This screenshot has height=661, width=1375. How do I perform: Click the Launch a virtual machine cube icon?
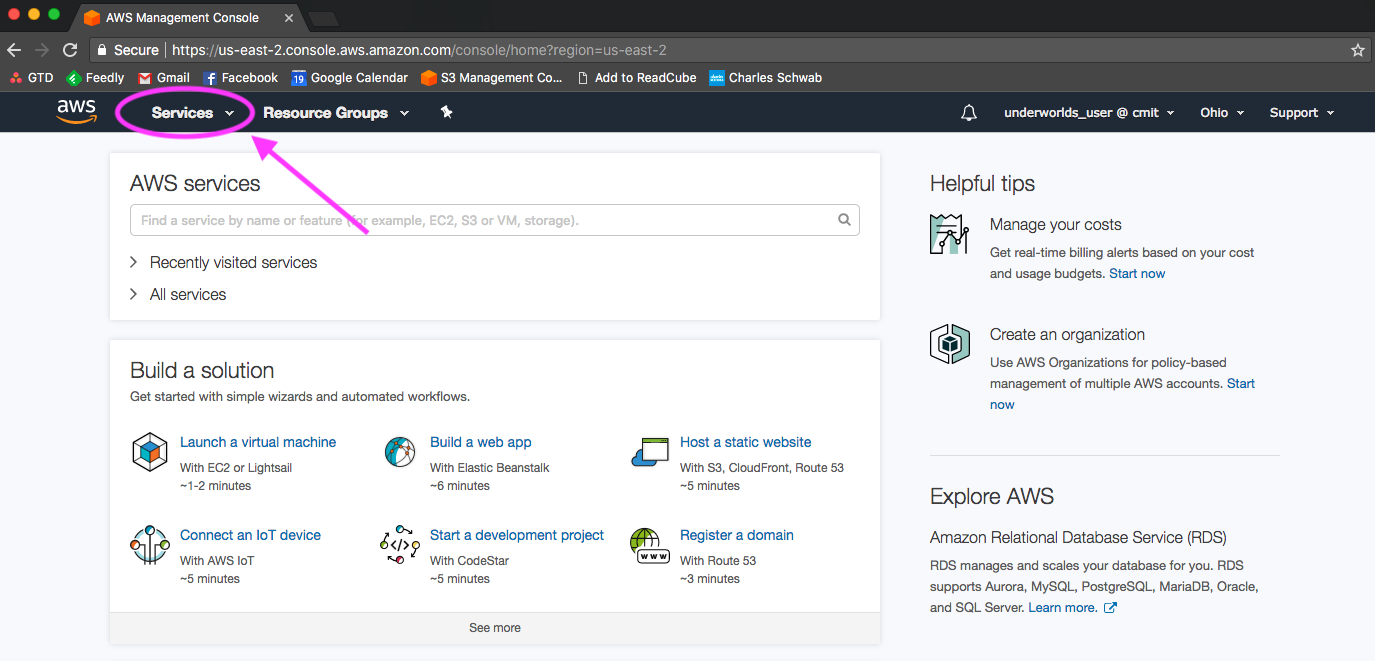point(150,452)
